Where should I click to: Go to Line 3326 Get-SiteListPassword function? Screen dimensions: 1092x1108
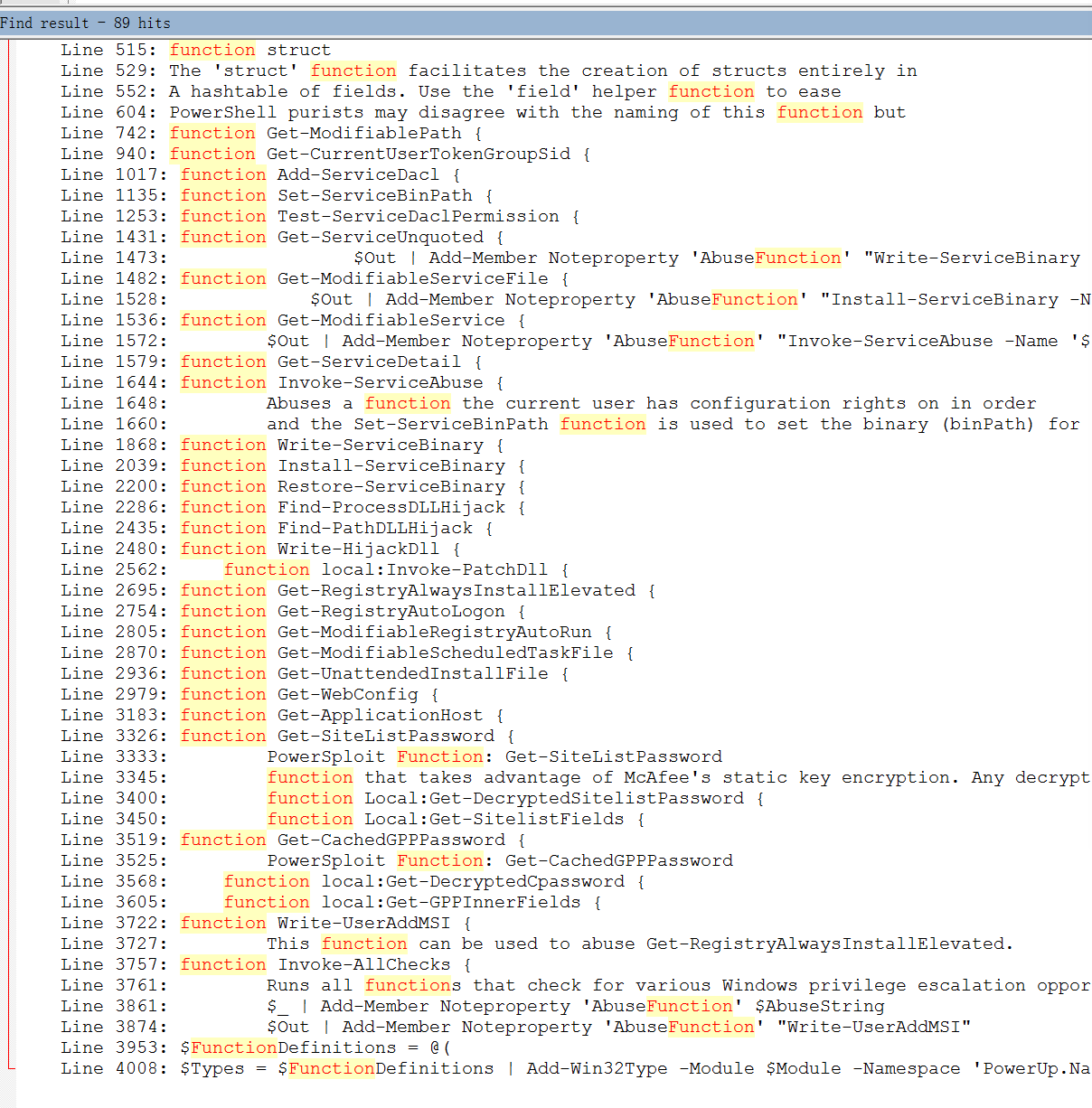pyautogui.click(x=287, y=736)
